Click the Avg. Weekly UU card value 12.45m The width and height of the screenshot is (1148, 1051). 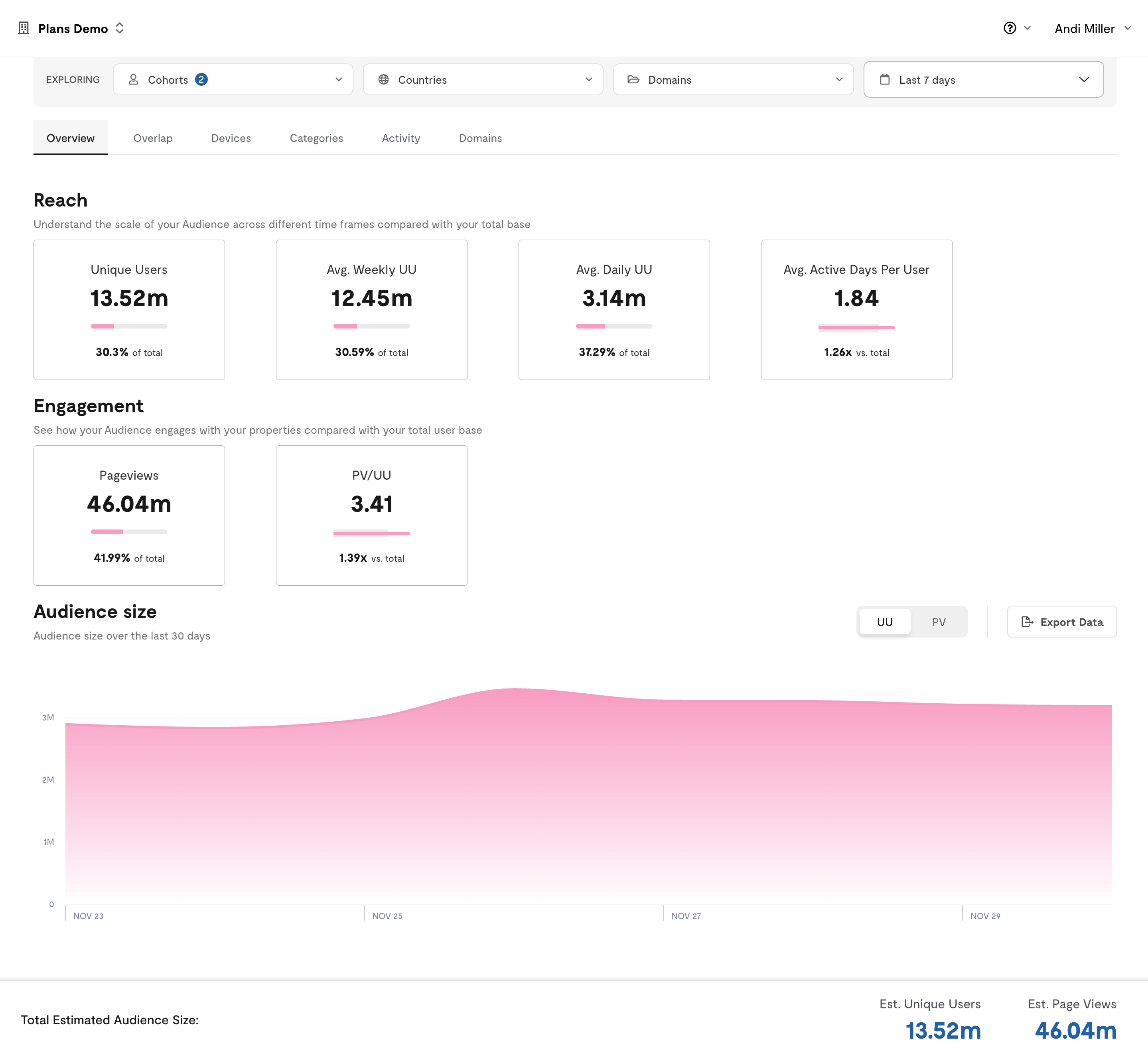[372, 298]
